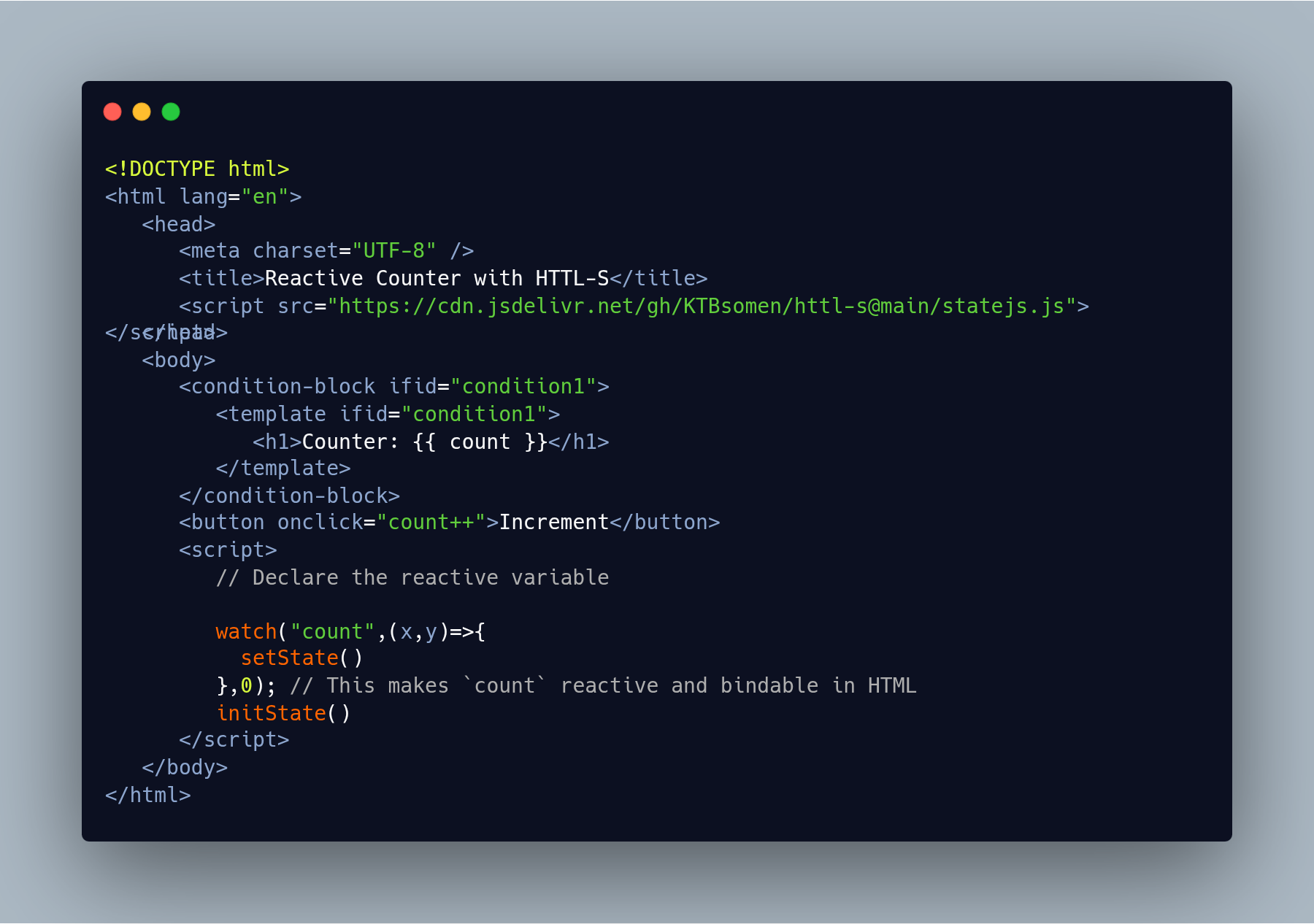This screenshot has width=1314, height=924.
Task: Click the green maximize dot
Action: coord(171,112)
